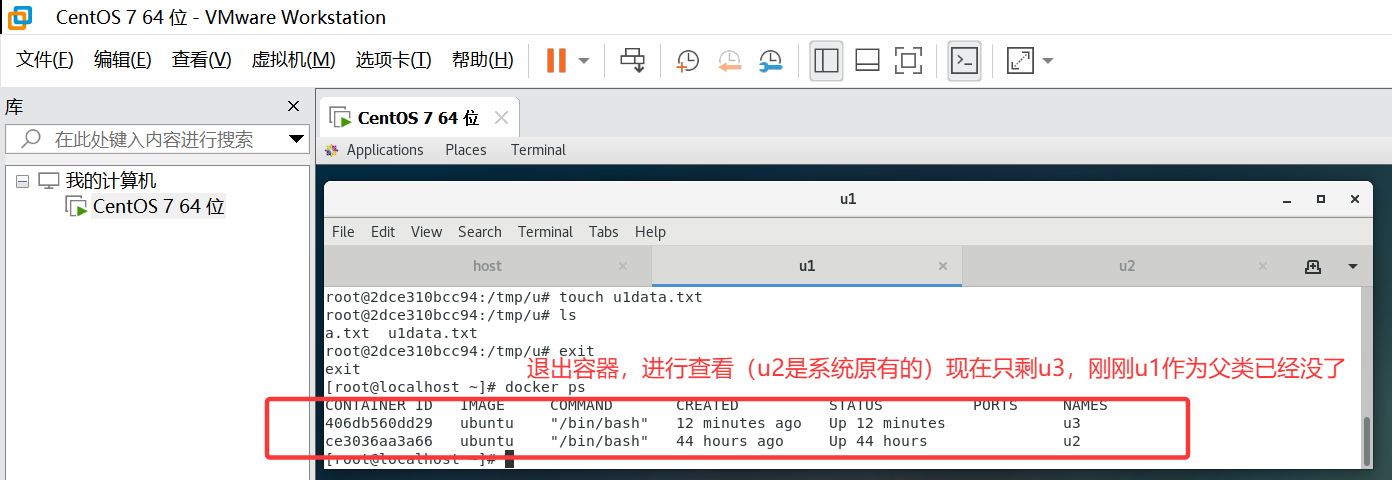Open the terminal View menu
The height and width of the screenshot is (480, 1392).
426,232
